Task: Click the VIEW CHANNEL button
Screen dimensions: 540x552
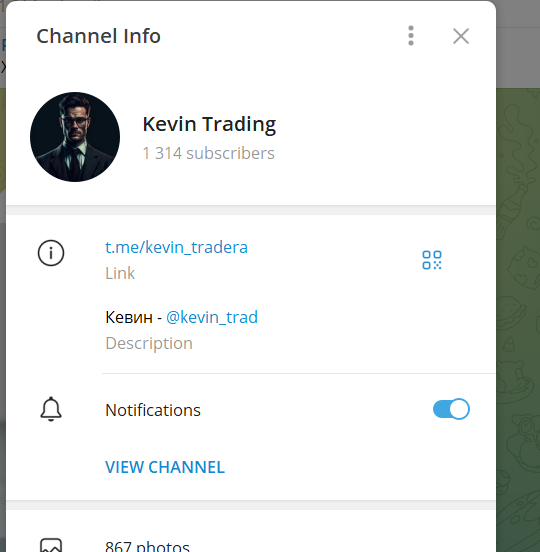Action: 165,467
